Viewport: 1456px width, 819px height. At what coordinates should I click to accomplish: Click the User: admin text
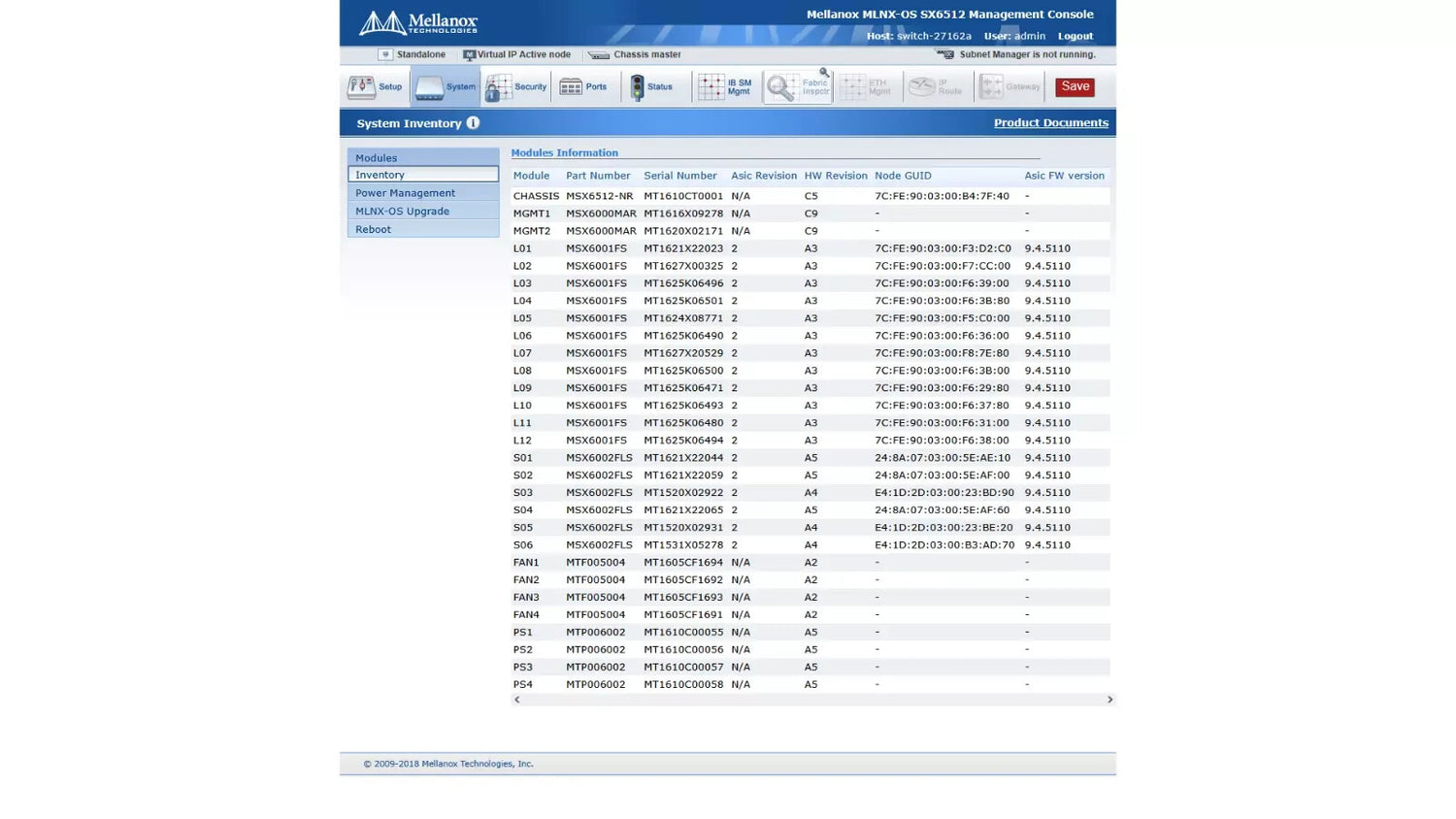point(1014,36)
